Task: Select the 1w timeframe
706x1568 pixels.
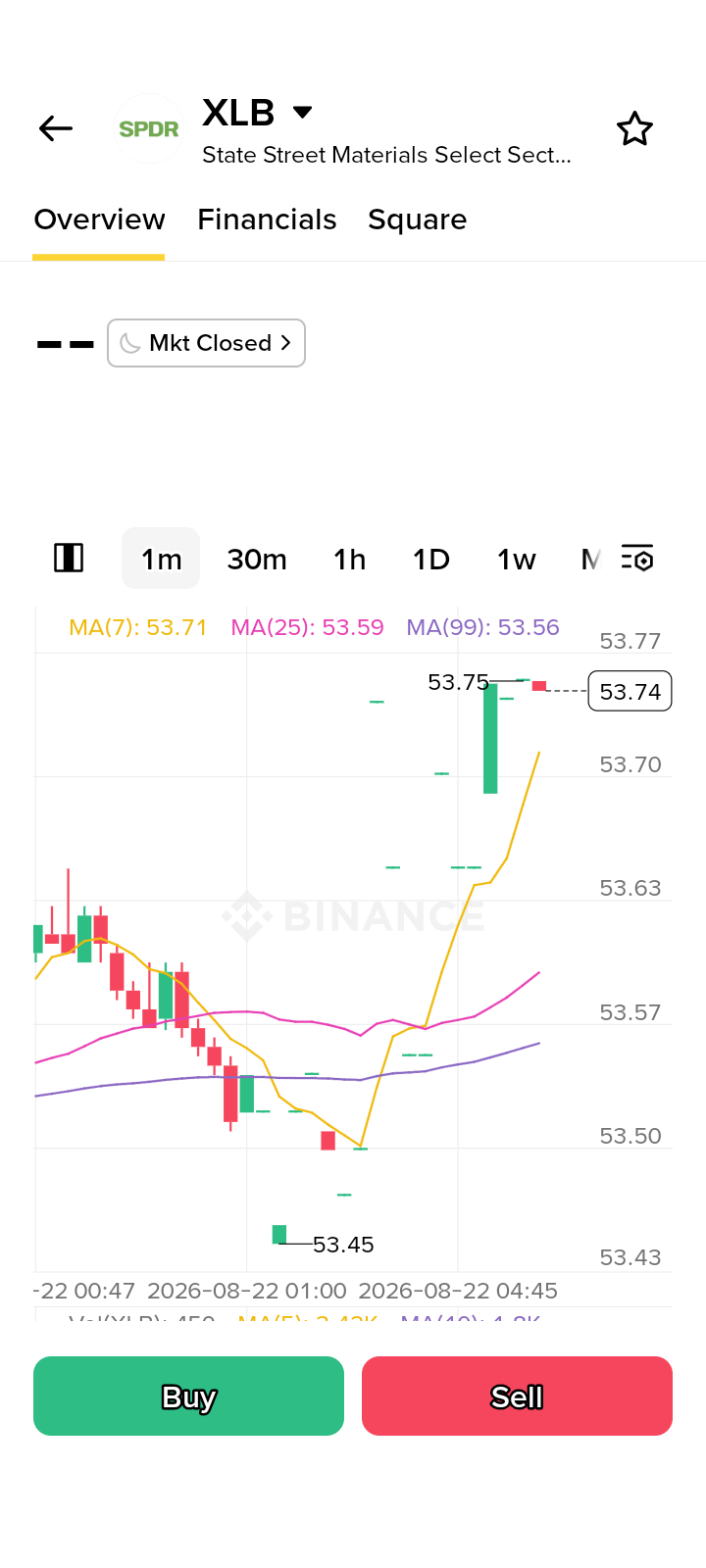Action: tap(516, 559)
